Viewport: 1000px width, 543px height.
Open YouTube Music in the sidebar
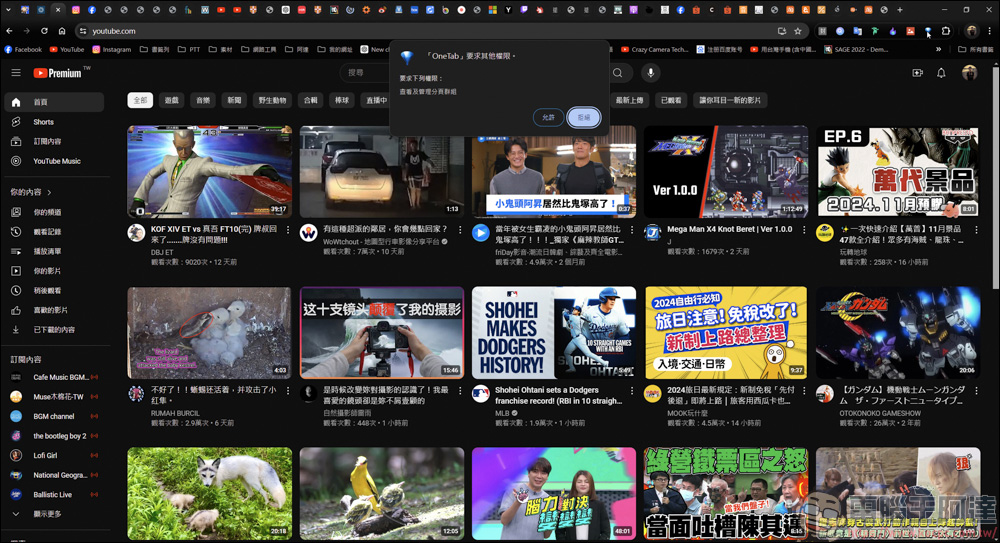tap(54, 161)
